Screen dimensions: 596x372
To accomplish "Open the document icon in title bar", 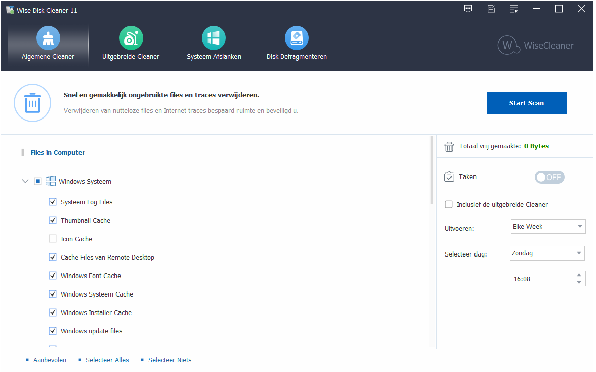I will (x=491, y=9).
